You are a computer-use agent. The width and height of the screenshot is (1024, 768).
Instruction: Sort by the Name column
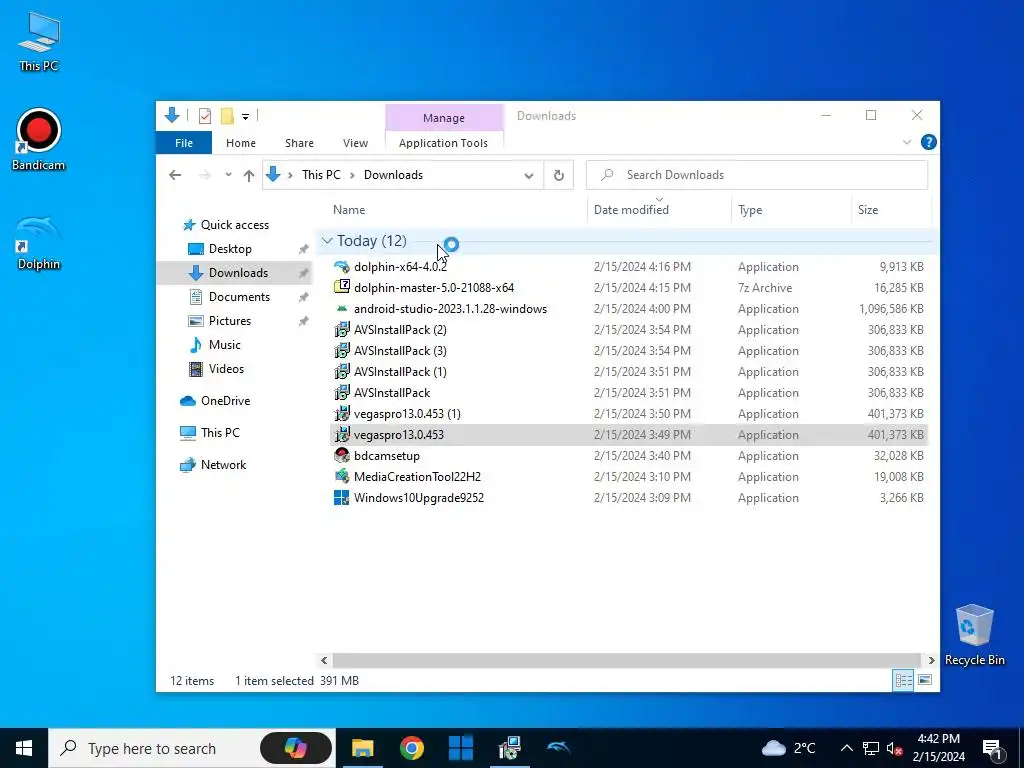349,210
